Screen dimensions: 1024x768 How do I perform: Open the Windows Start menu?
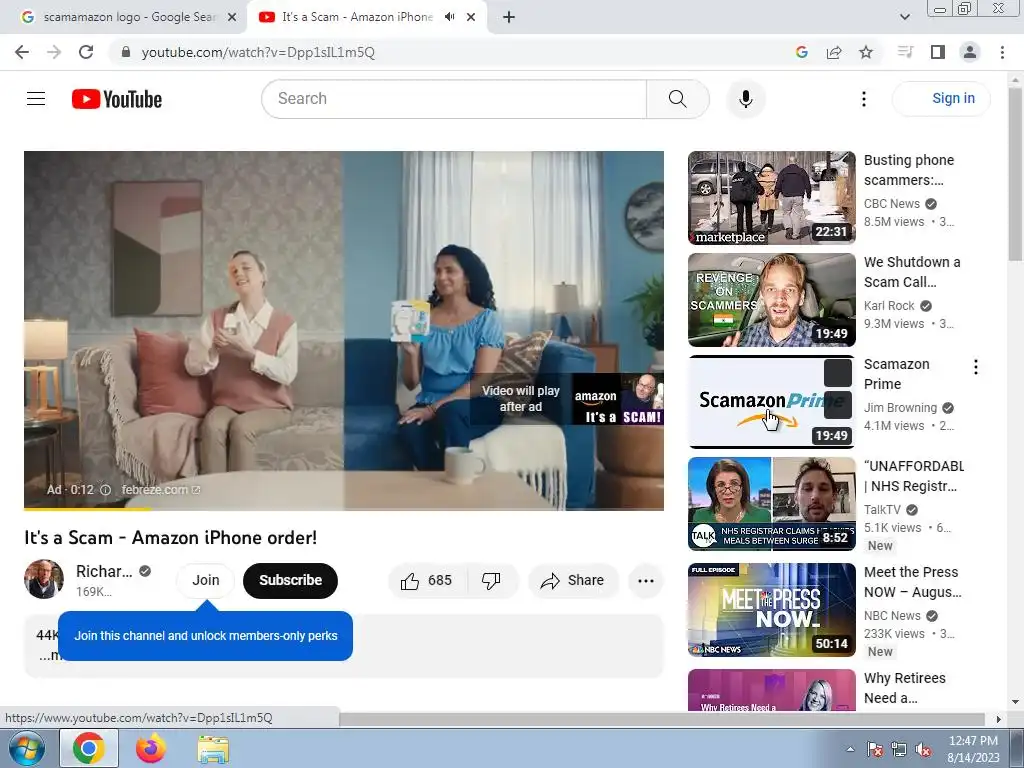click(x=27, y=749)
